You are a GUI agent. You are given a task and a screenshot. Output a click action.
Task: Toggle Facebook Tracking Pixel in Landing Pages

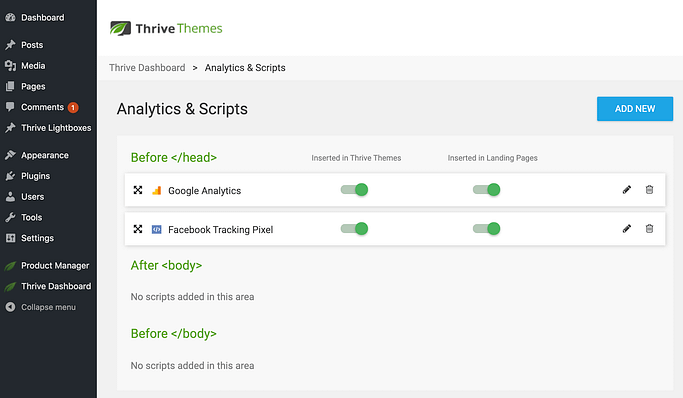click(487, 229)
